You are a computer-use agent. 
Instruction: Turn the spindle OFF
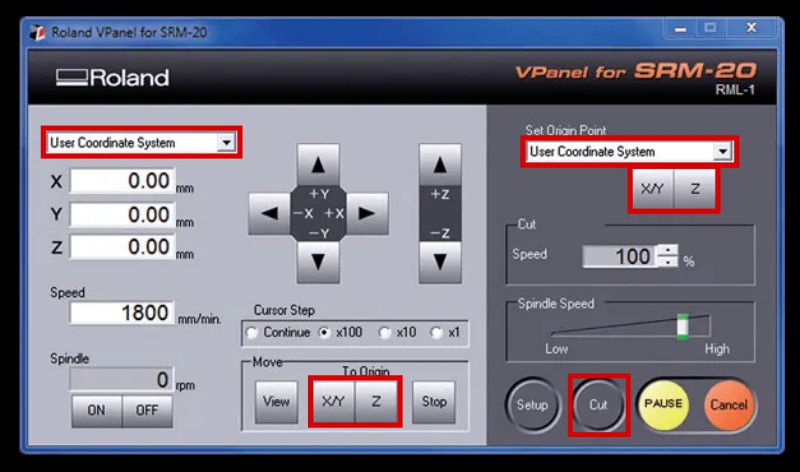(147, 410)
